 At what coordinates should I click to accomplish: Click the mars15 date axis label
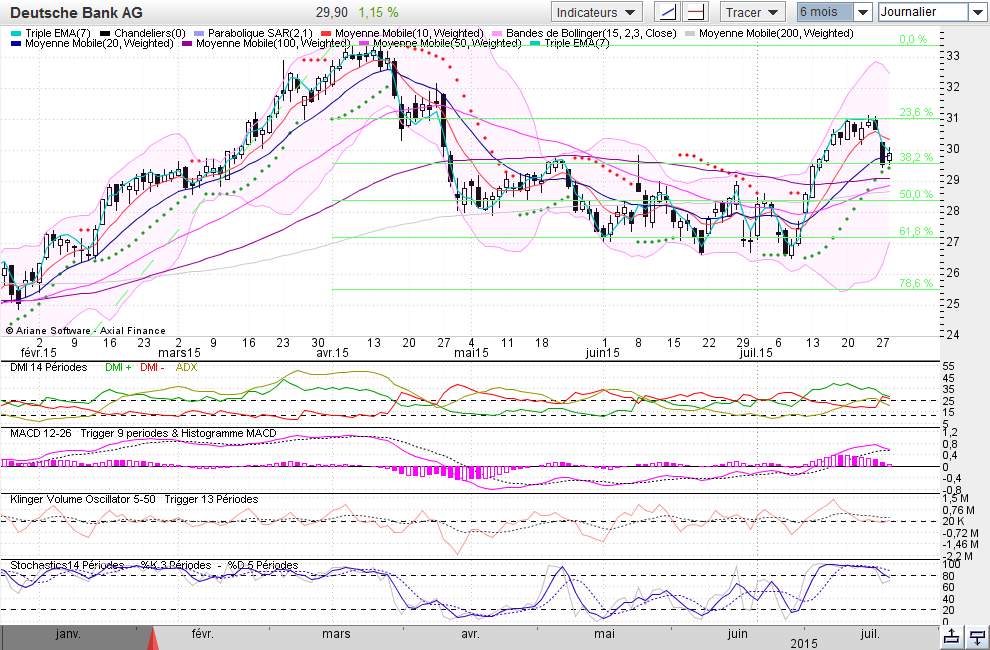click(179, 353)
